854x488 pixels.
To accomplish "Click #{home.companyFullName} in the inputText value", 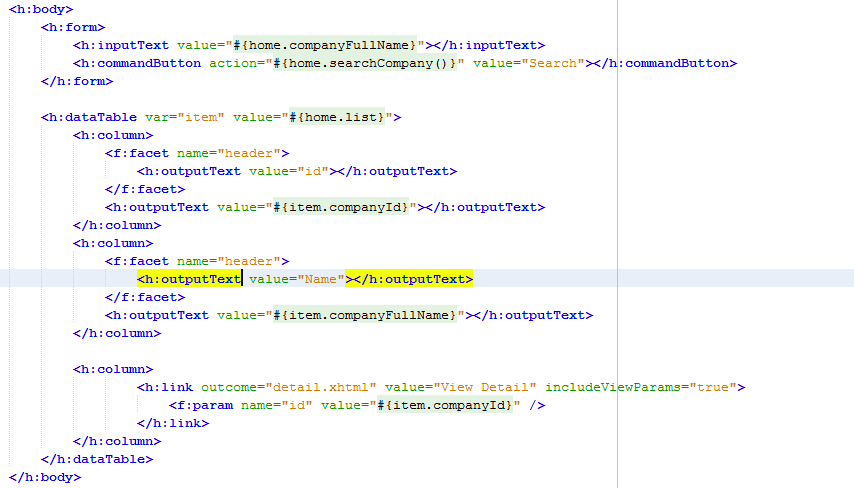I will point(325,45).
